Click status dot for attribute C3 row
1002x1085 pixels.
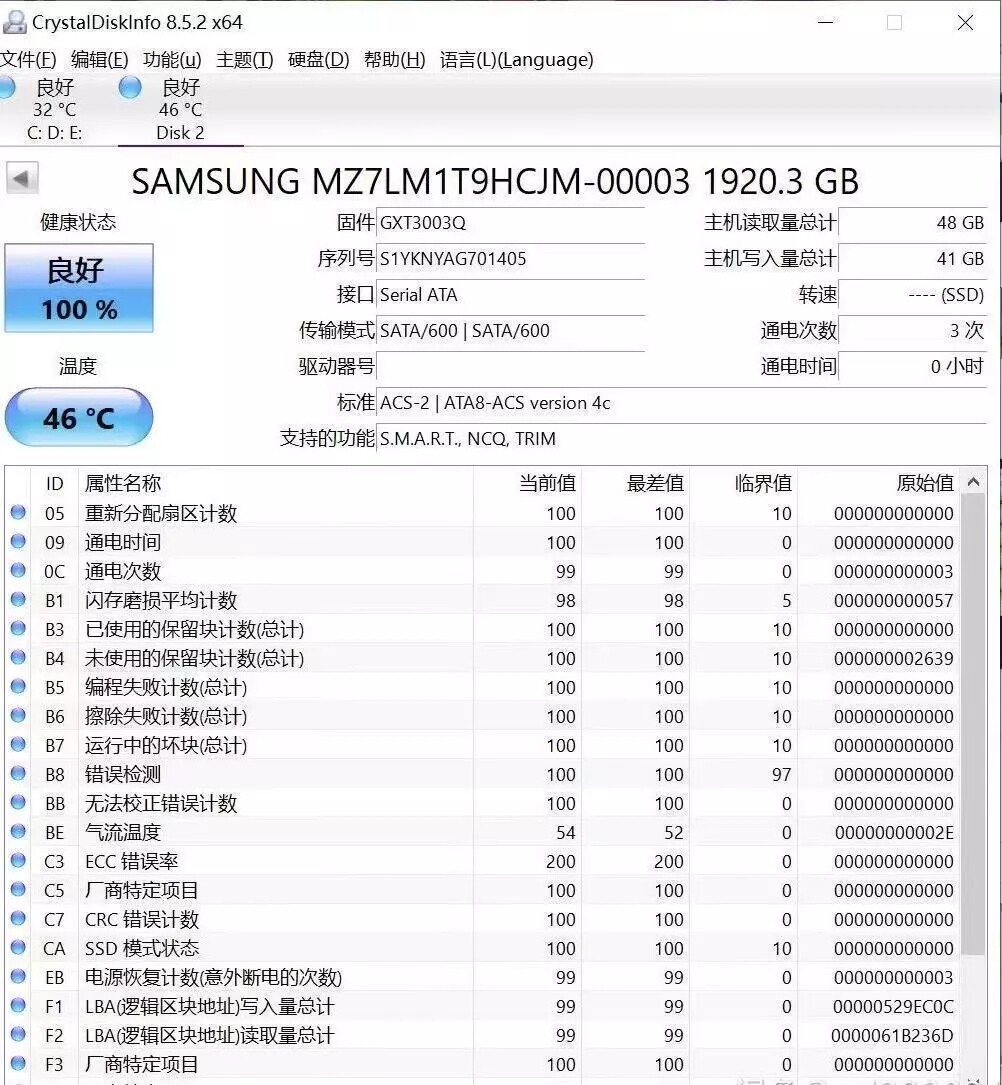18,860
